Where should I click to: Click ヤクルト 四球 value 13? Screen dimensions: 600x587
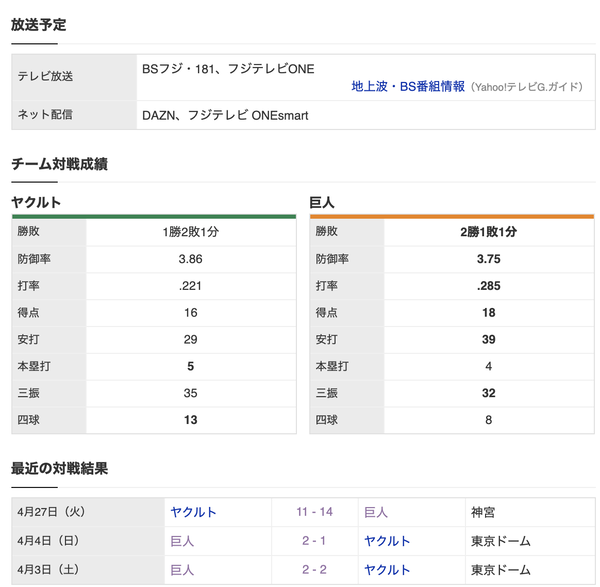point(191,420)
